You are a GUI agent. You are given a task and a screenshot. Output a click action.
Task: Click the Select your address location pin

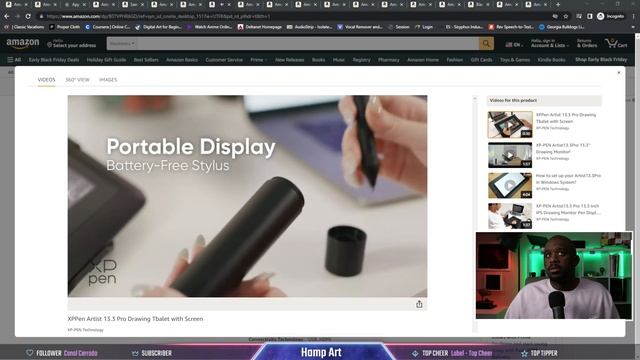point(49,44)
